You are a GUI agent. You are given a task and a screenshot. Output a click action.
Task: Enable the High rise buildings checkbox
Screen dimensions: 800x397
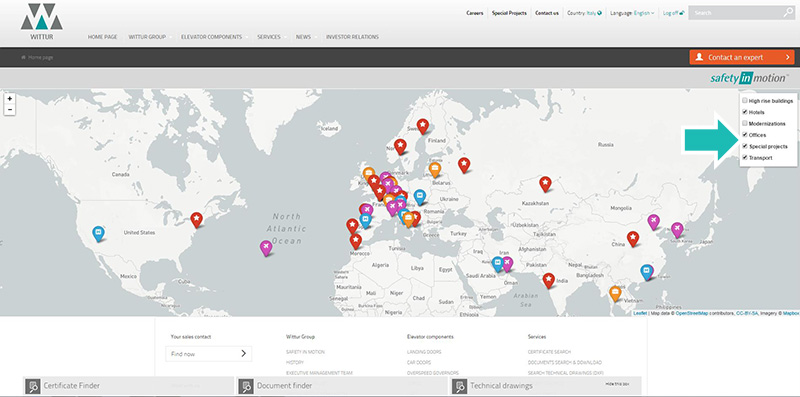coord(745,101)
